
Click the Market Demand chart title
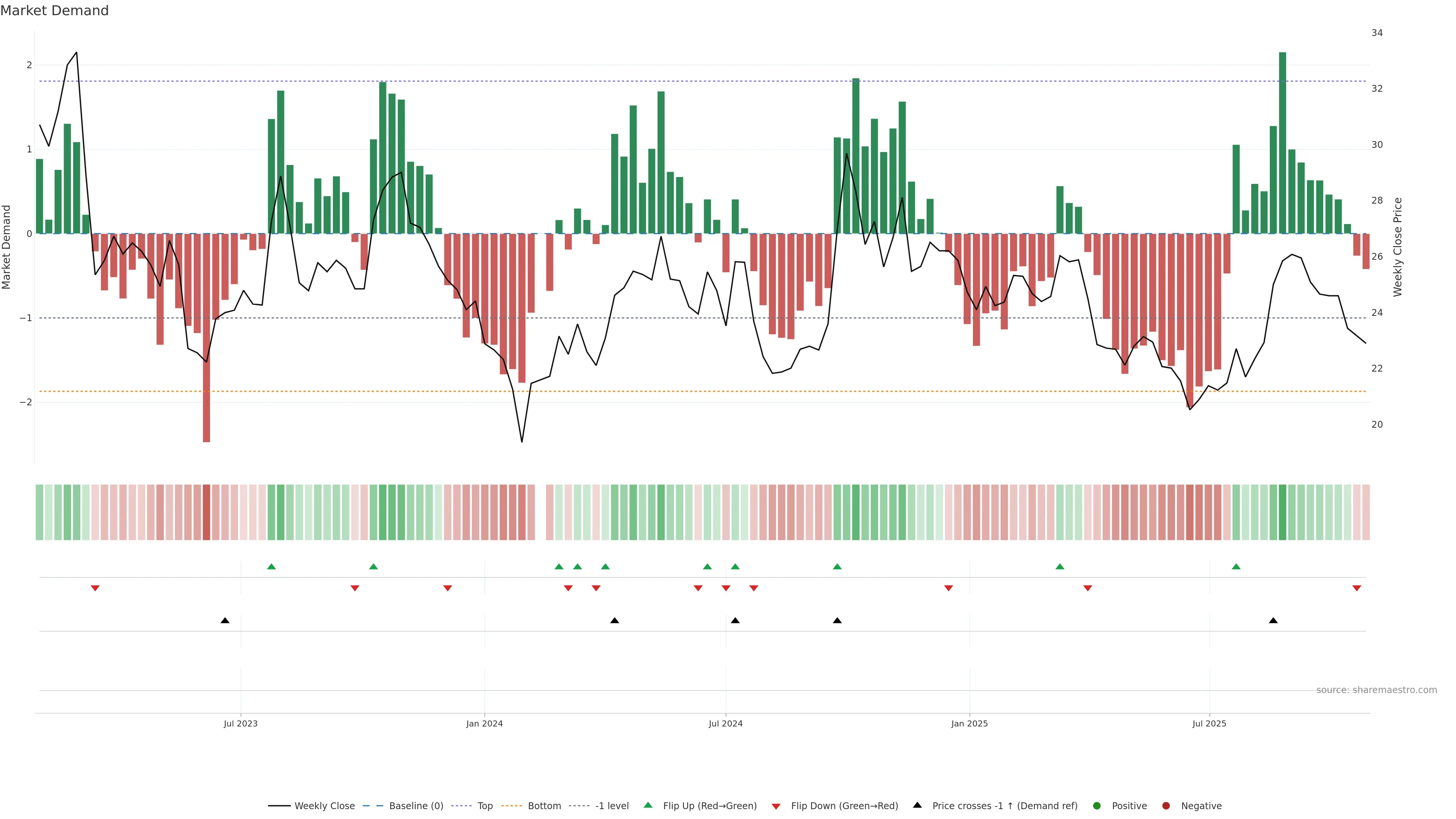[x=54, y=11]
